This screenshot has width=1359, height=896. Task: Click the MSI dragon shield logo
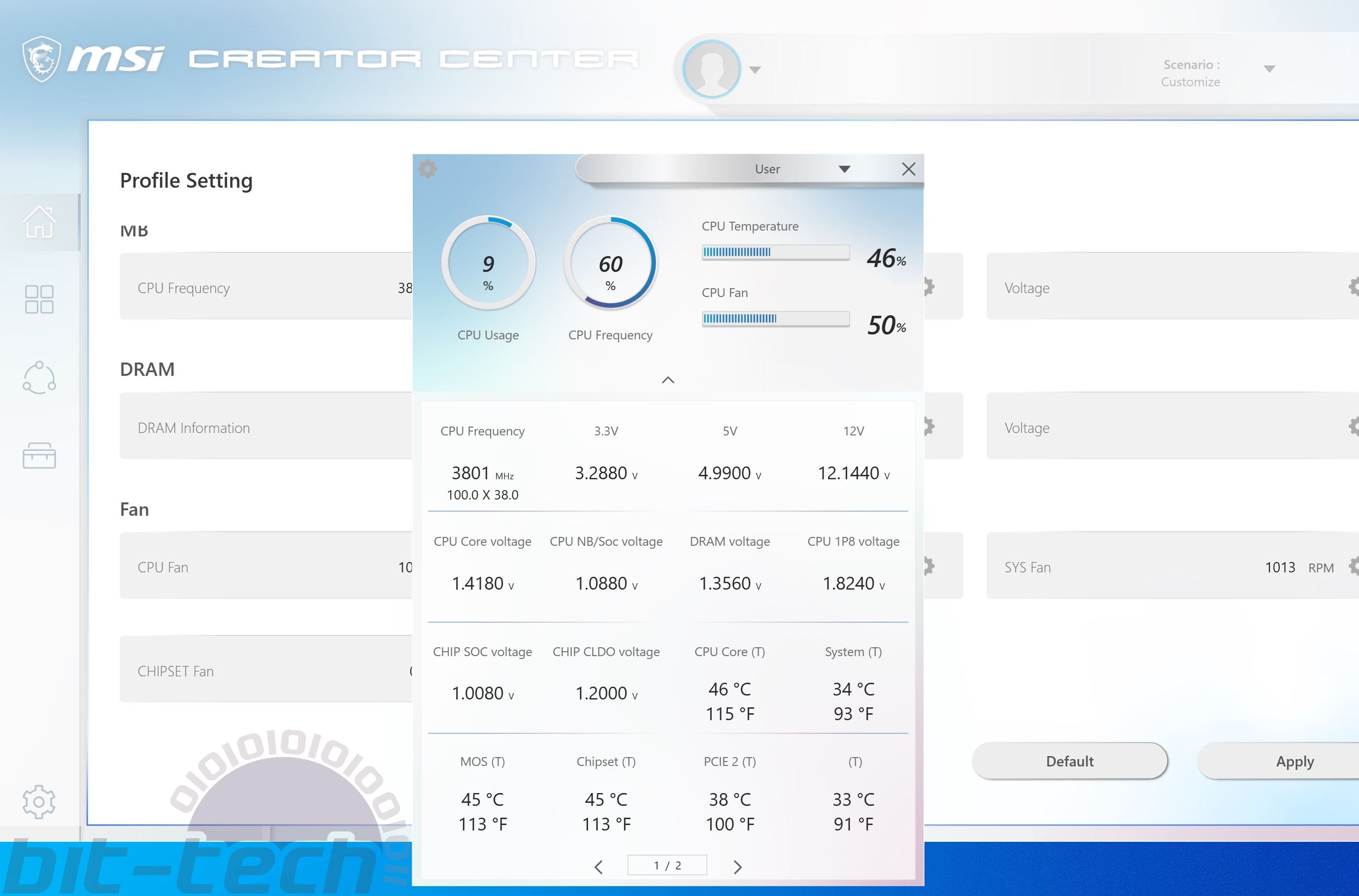pyautogui.click(x=41, y=59)
